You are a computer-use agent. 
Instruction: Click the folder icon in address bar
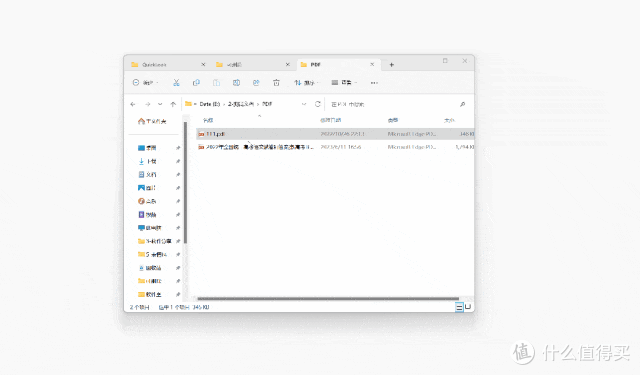coord(188,104)
